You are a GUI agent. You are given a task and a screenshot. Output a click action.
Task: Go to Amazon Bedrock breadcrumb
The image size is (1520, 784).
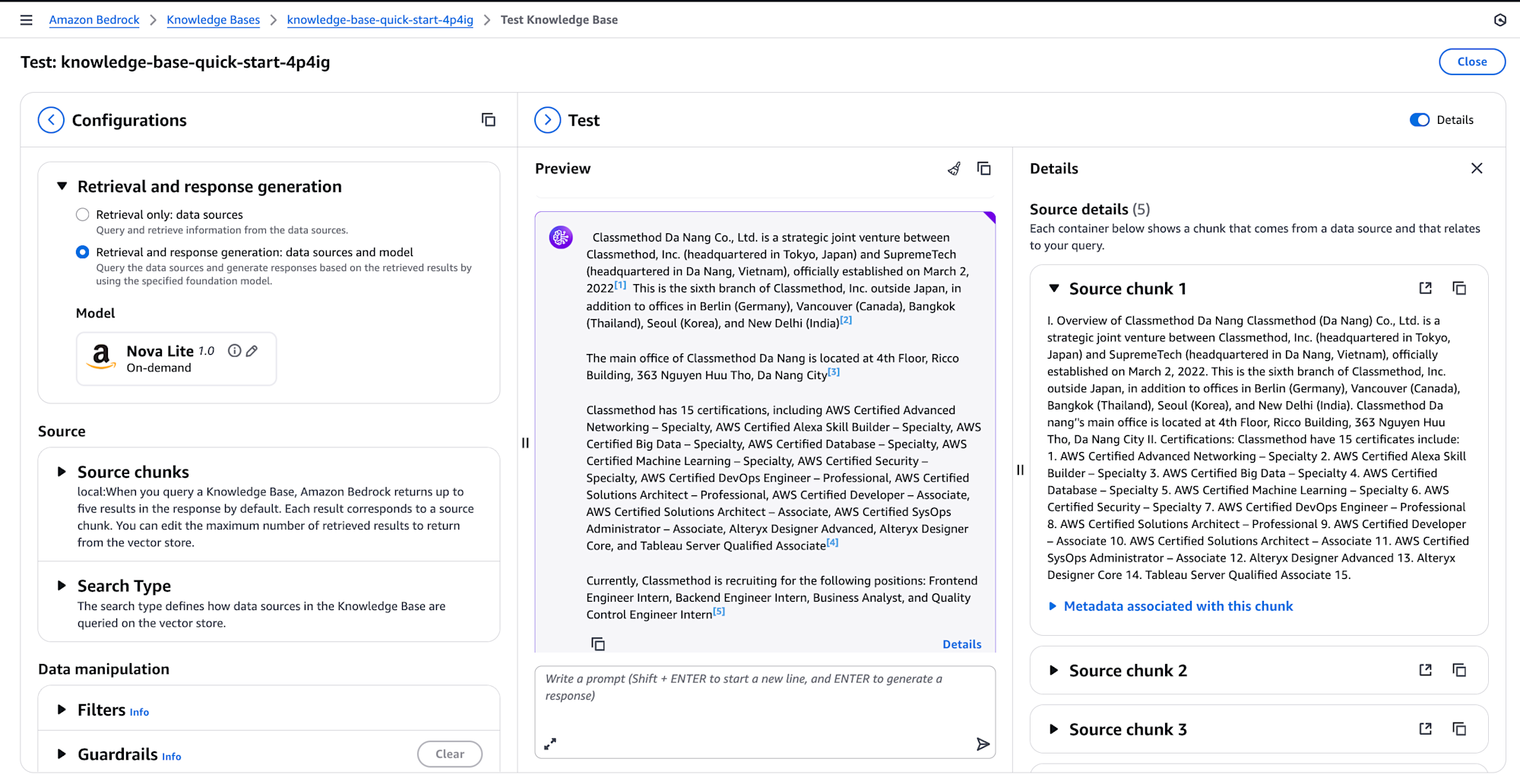point(94,20)
